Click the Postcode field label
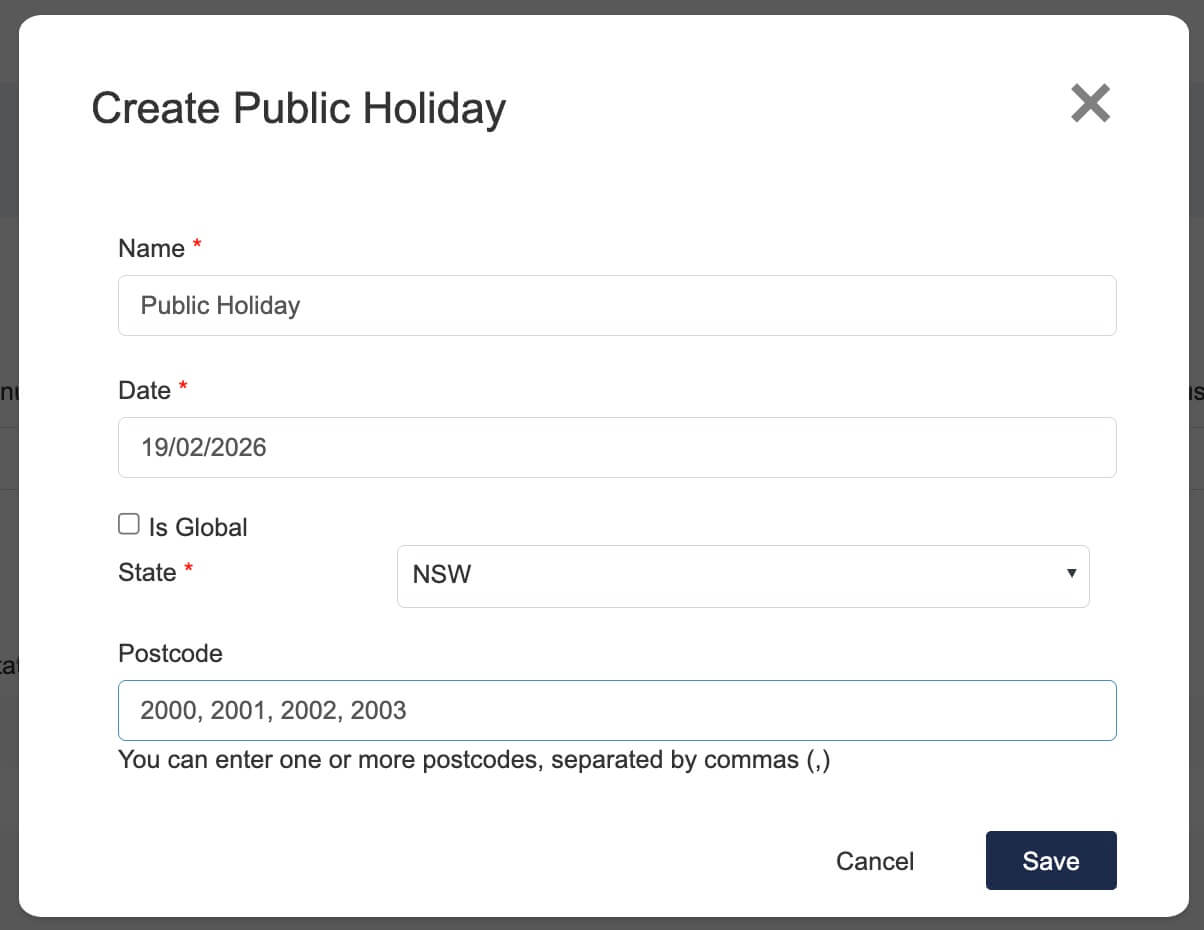 tap(170, 653)
